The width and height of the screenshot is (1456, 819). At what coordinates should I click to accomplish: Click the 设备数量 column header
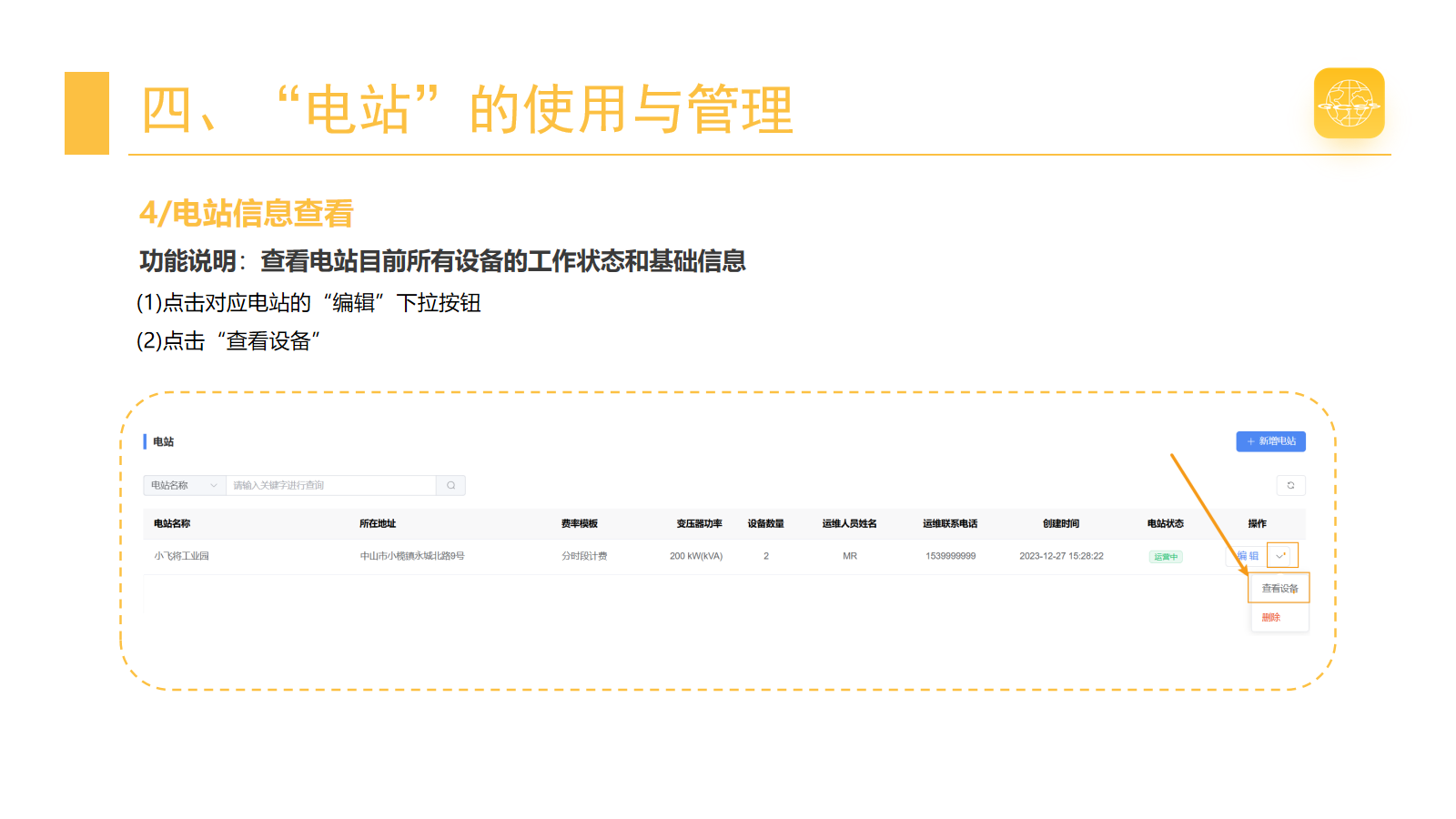point(766,523)
